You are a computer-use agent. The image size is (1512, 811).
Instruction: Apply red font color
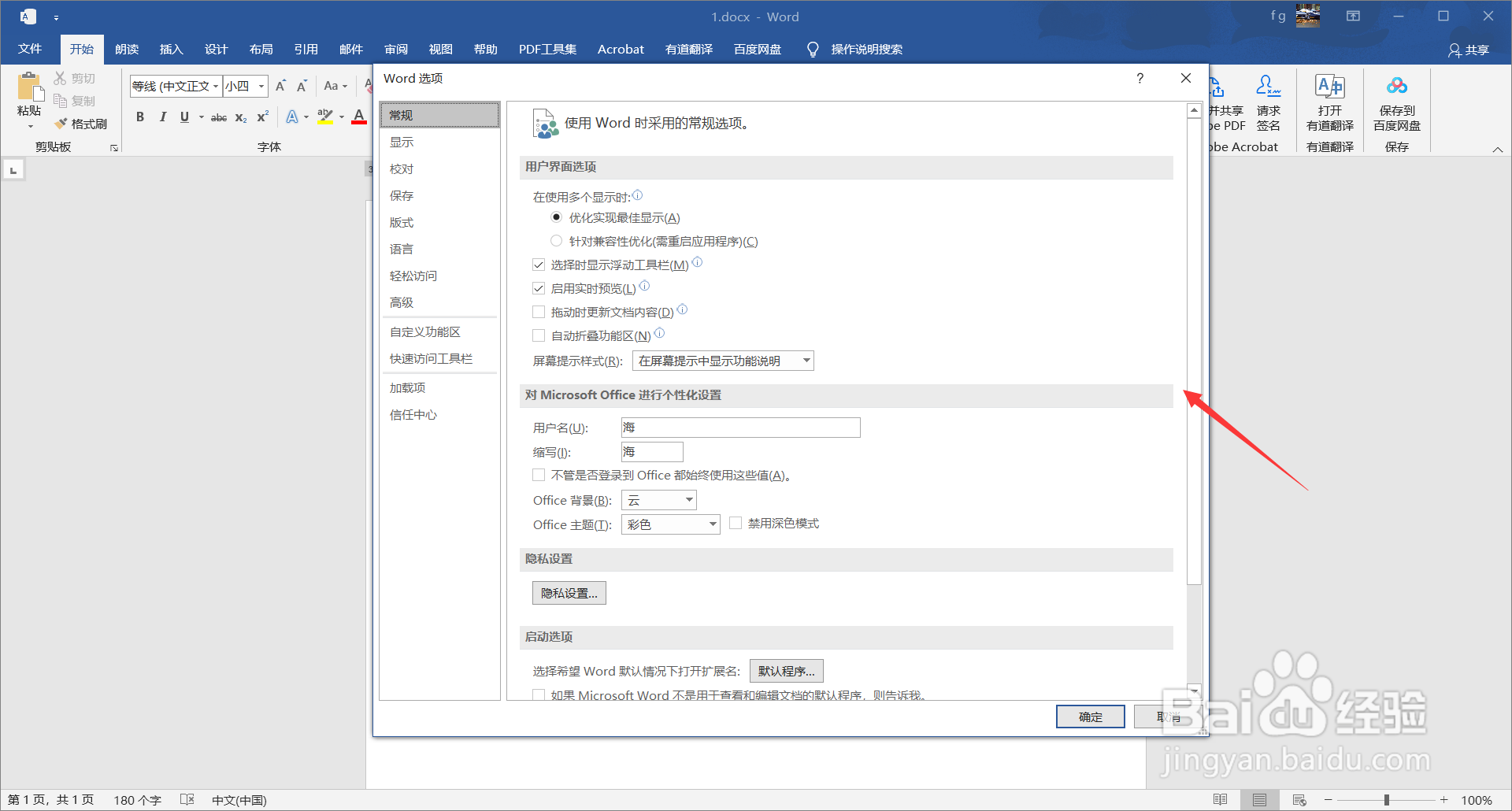click(359, 117)
